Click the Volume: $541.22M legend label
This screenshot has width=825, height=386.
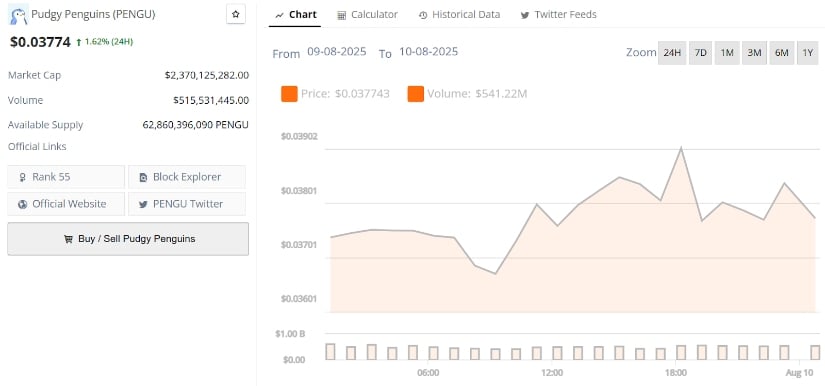click(477, 94)
